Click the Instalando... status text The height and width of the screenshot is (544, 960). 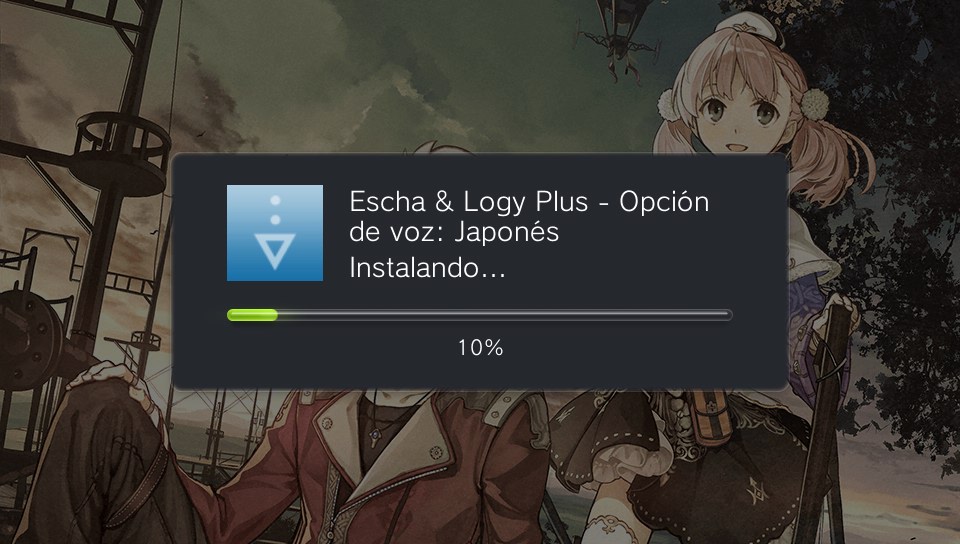tap(427, 268)
